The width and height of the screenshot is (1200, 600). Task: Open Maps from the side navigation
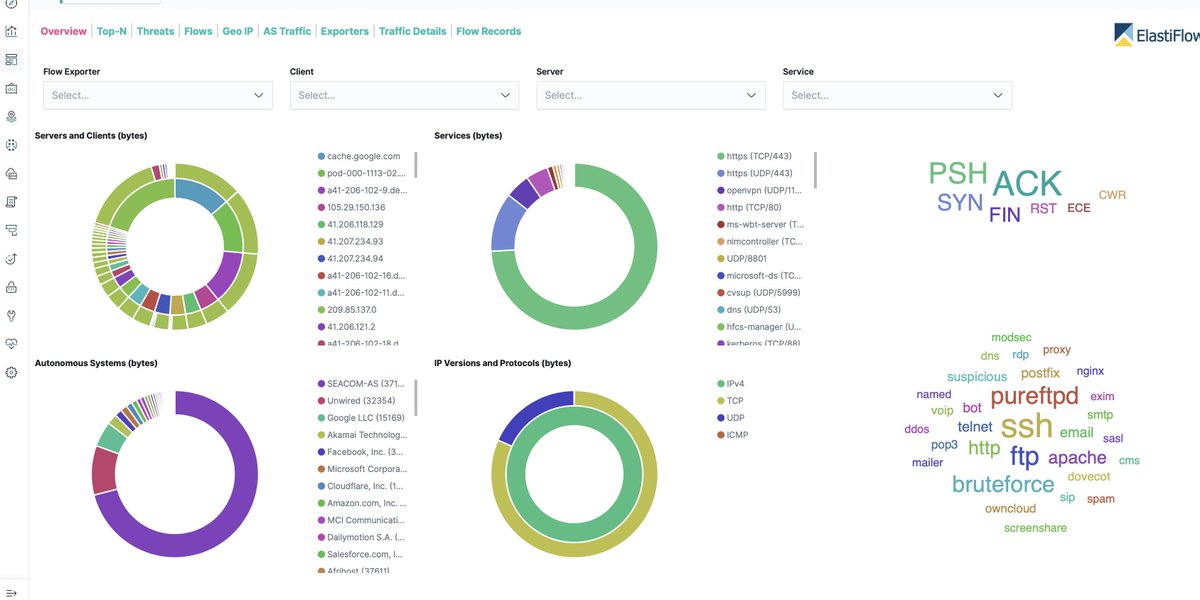click(11, 116)
